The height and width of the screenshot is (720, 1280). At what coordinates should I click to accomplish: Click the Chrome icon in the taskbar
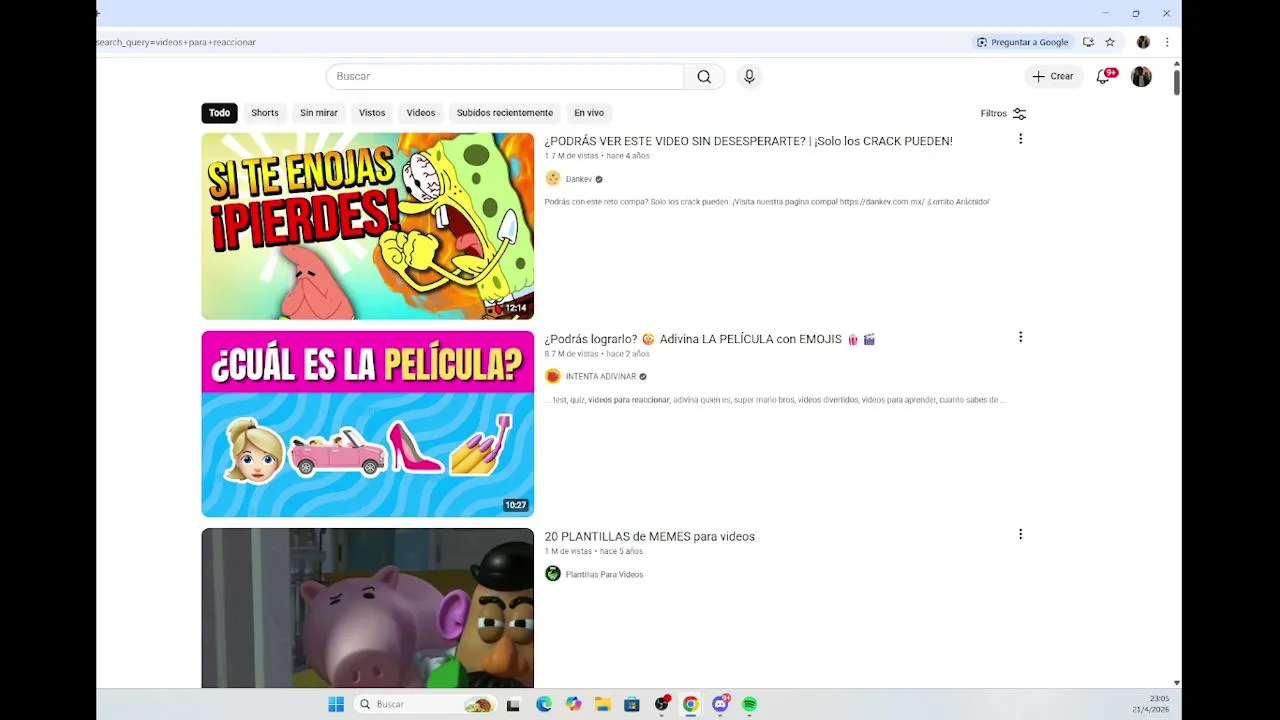pos(690,704)
